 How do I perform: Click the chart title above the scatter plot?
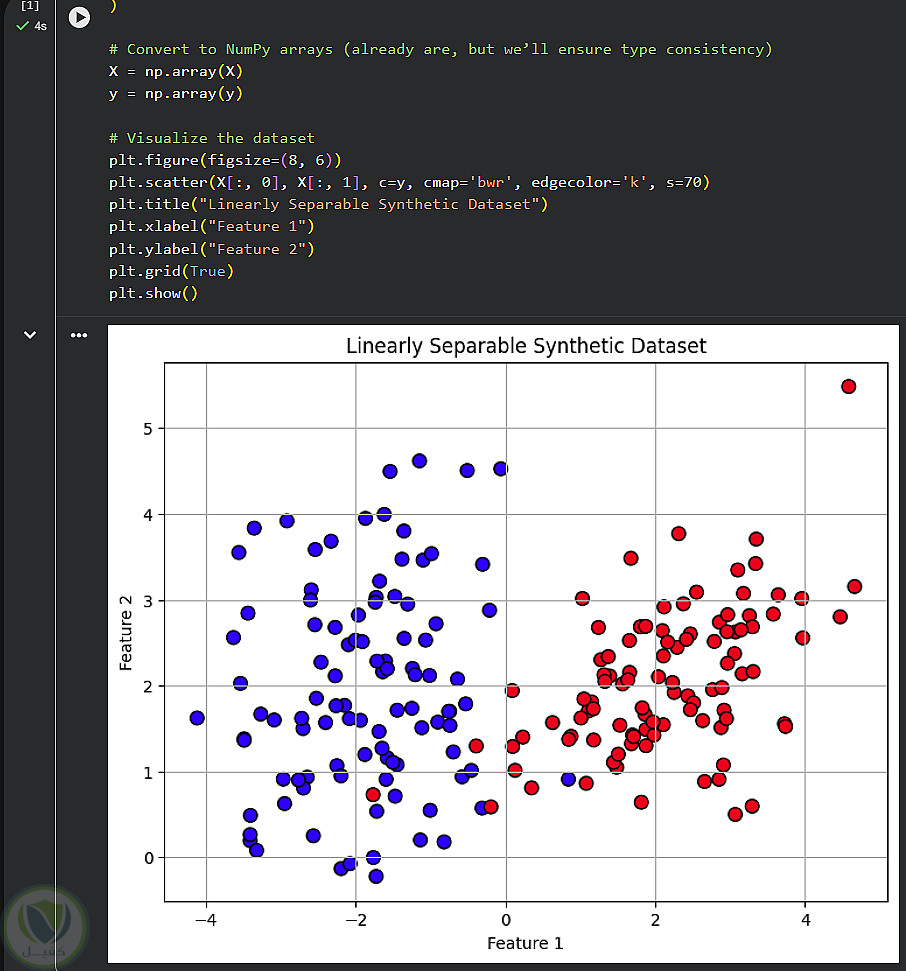tap(526, 346)
